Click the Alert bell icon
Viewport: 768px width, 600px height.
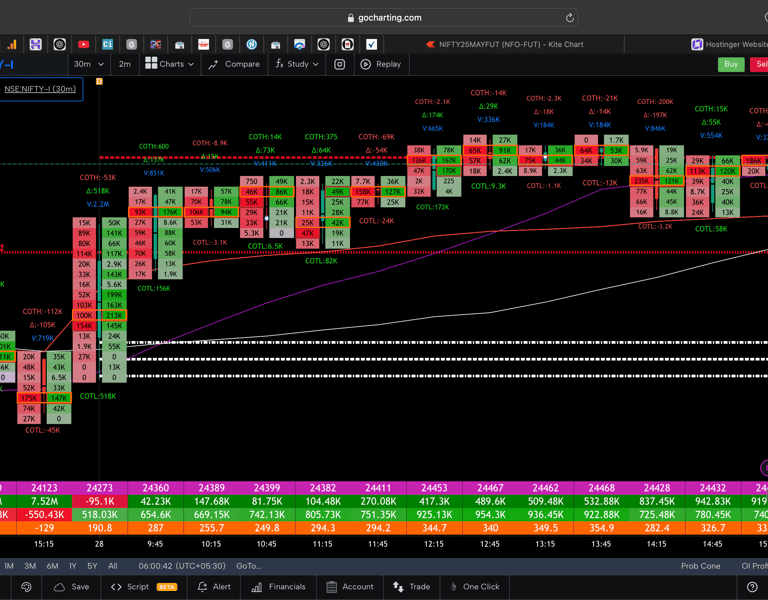(x=202, y=587)
